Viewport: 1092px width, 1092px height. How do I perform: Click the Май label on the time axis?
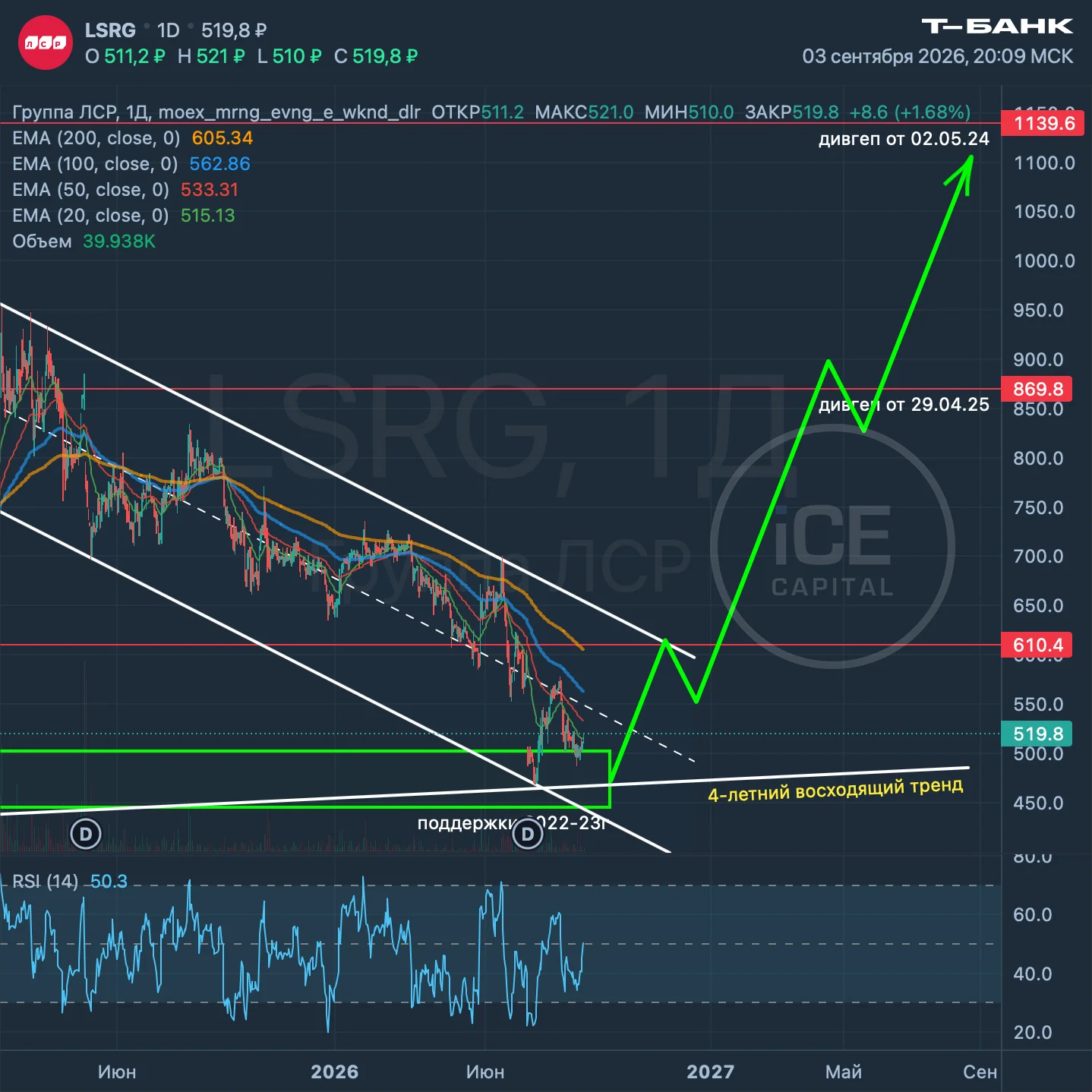coord(844,1071)
